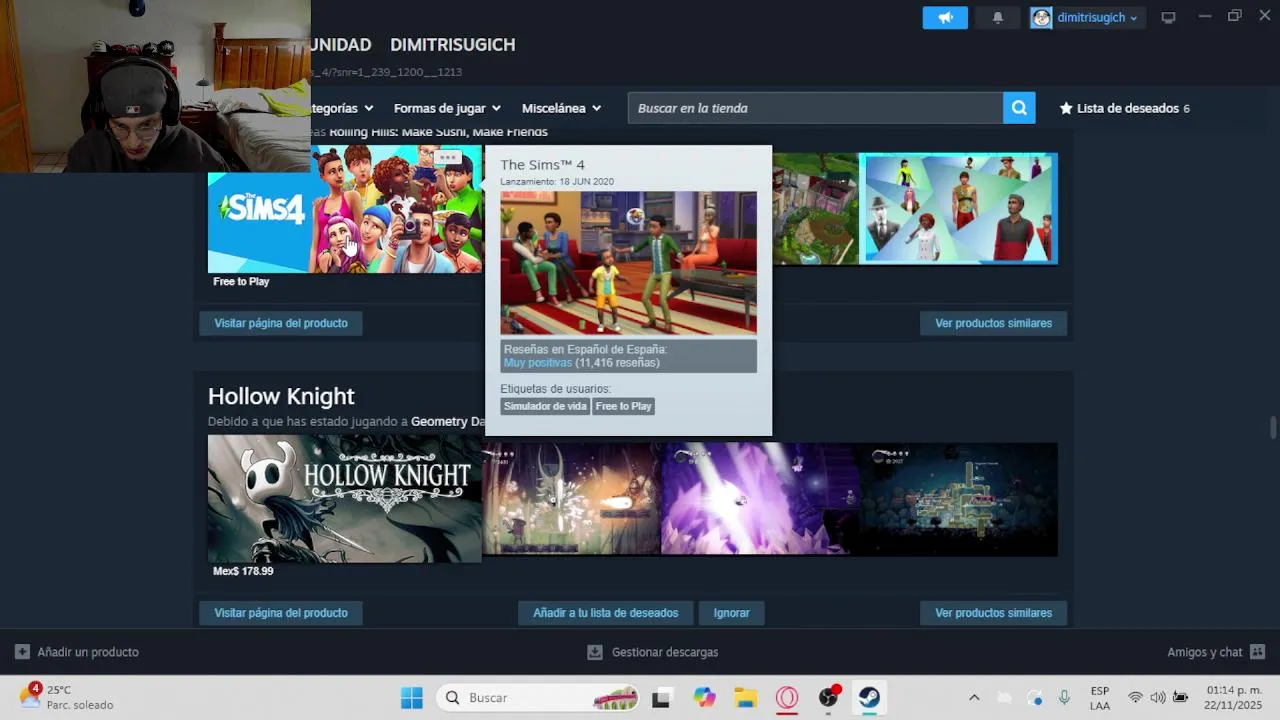1280x720 pixels.
Task: Click the Mex$ 178.99 price label
Action: pyautogui.click(x=243, y=571)
